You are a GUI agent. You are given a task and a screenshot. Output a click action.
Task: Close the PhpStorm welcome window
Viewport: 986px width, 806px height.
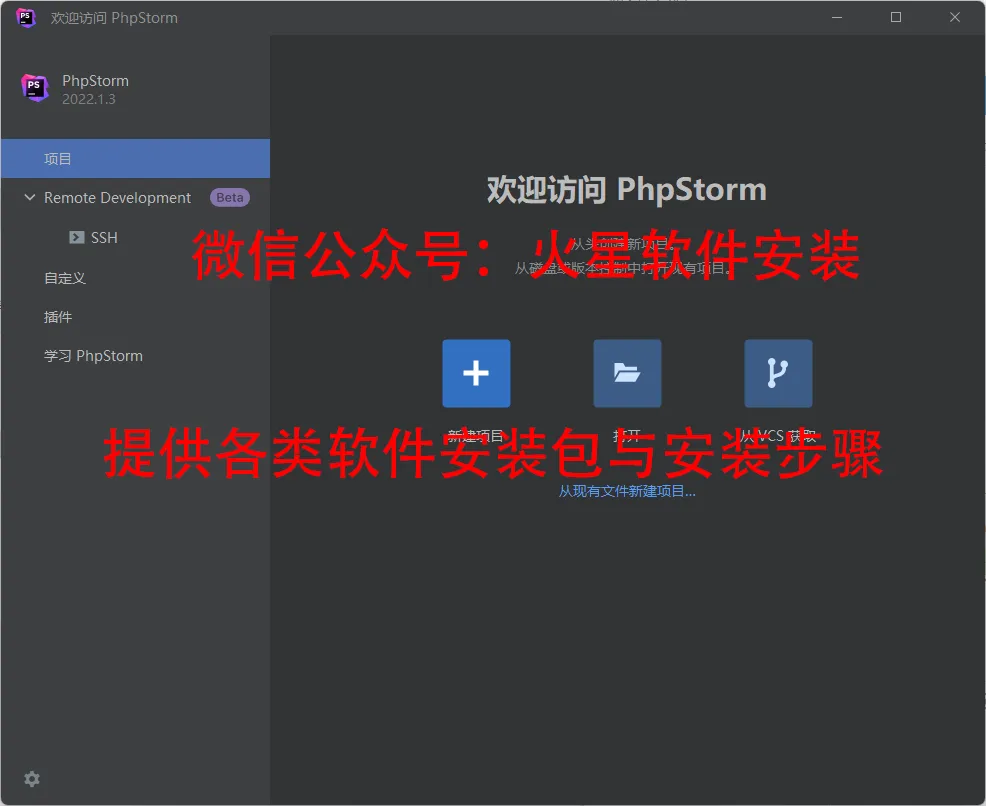pos(955,18)
